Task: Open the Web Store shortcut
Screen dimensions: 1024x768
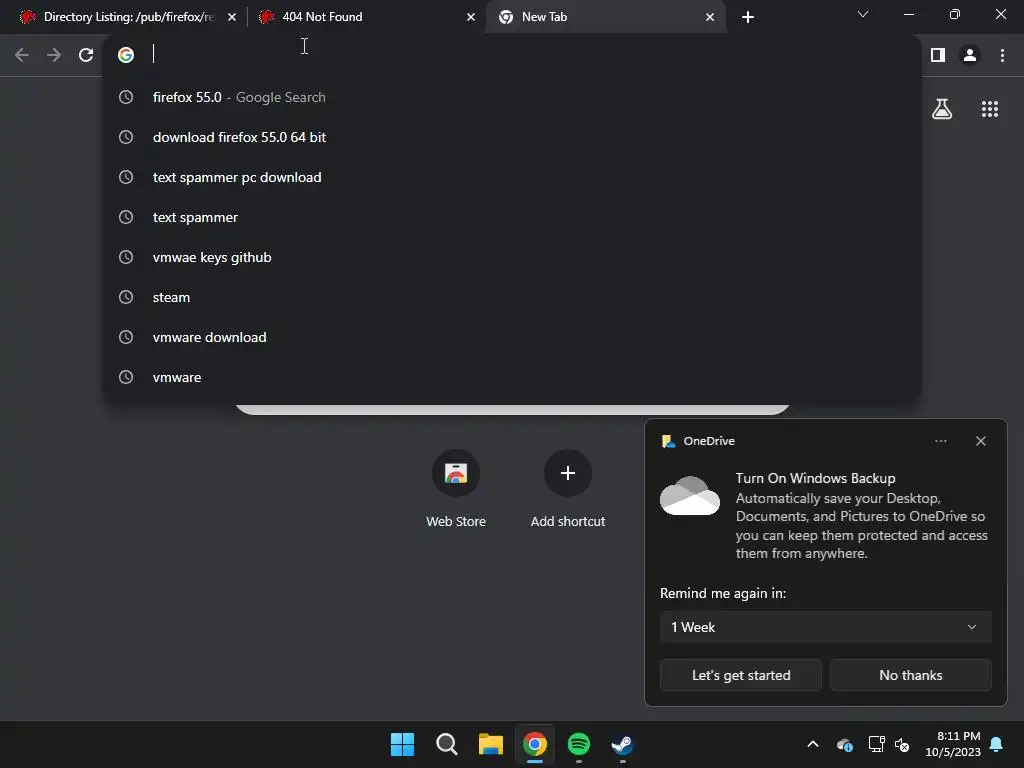Action: [x=456, y=488]
